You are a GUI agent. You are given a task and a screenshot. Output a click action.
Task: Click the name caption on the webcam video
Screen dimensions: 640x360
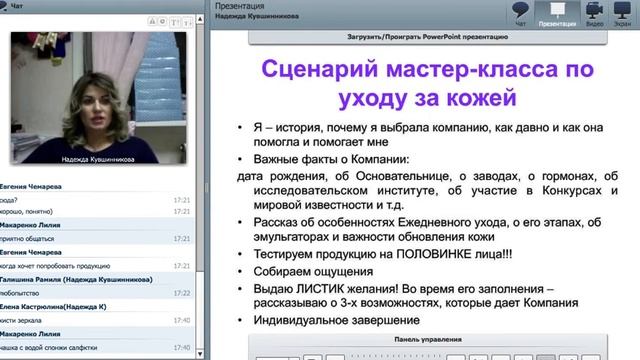[x=98, y=160]
